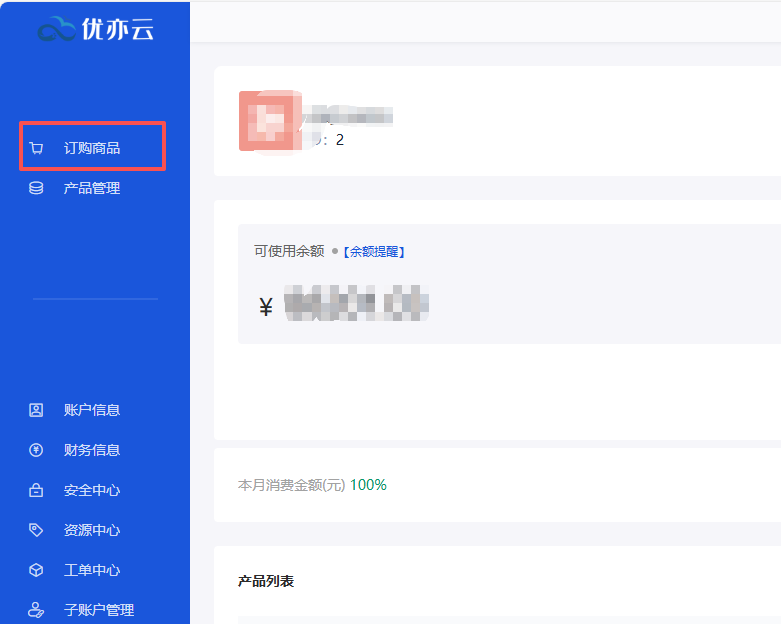This screenshot has width=781, height=624.
Task: Go to 产品管理 in the sidebar
Action: pyautogui.click(x=92, y=188)
